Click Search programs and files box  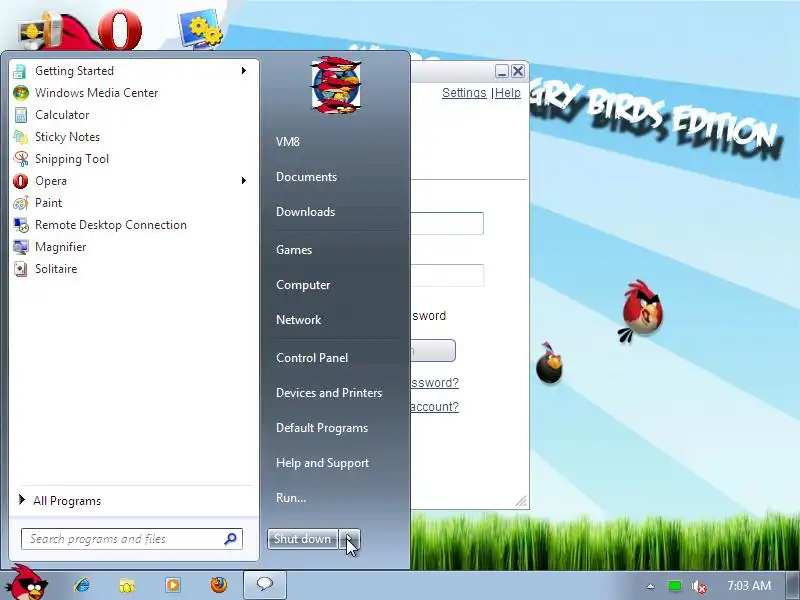coord(132,539)
